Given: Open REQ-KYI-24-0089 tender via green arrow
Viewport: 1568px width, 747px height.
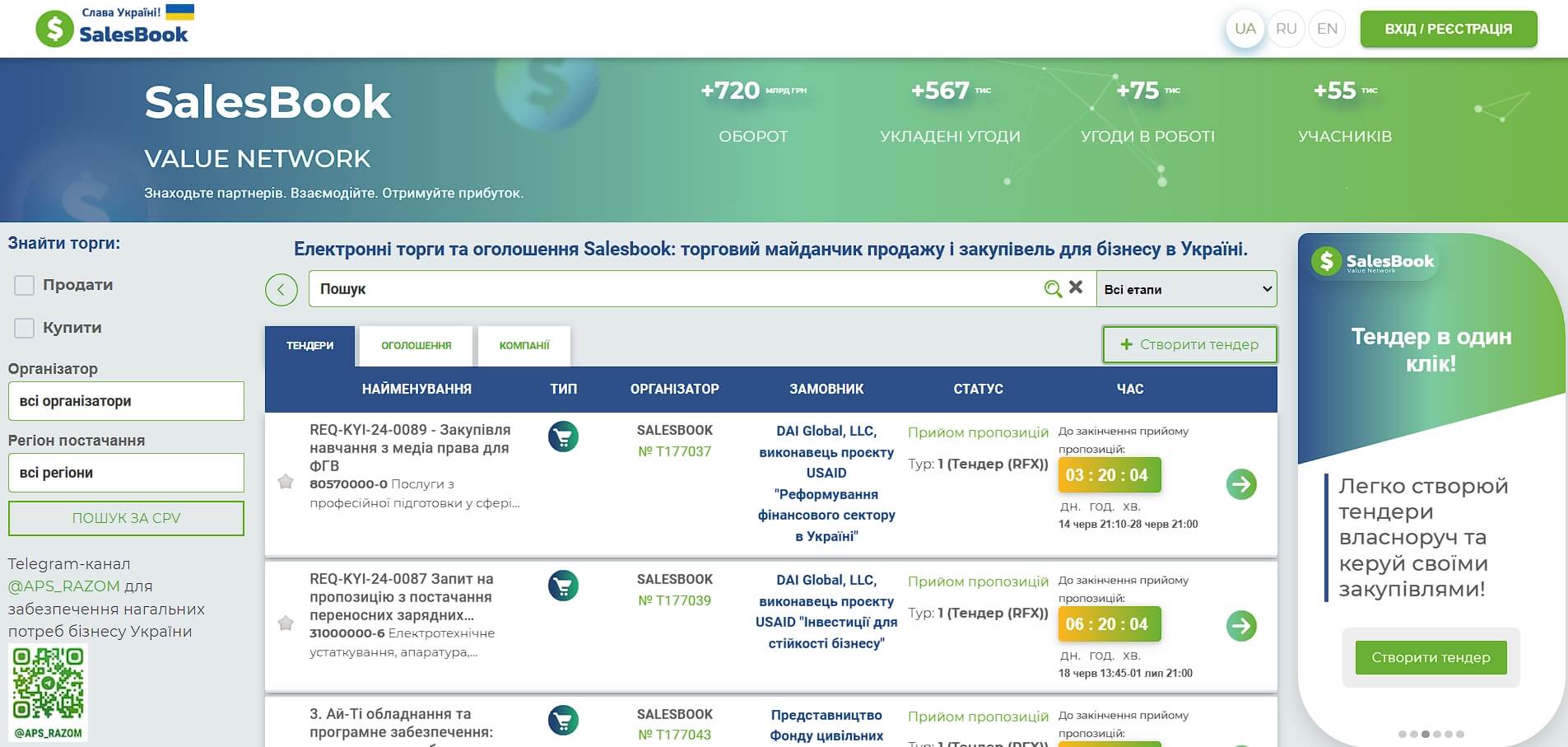Looking at the screenshot, I should tap(1241, 484).
